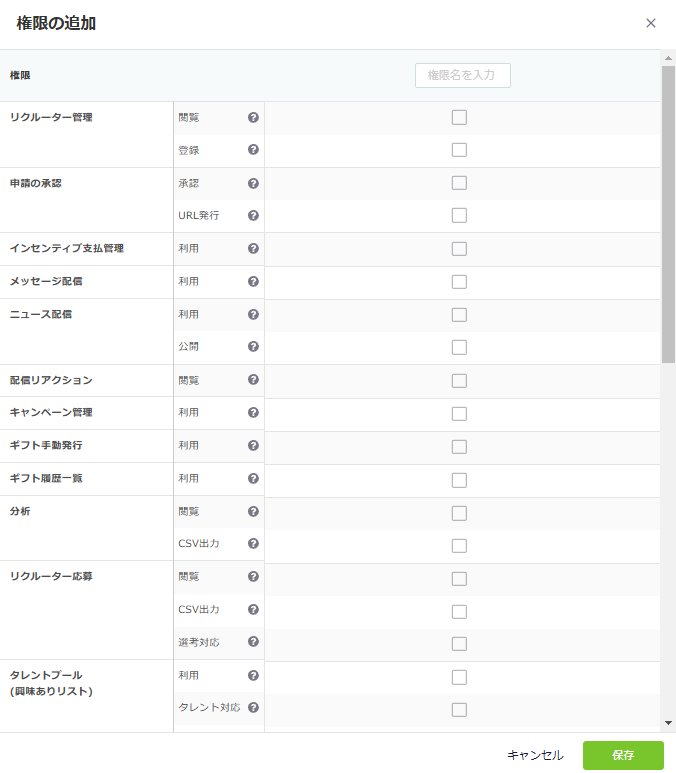Close the 権限の追加 dialog
This screenshot has width=676, height=773.
(x=651, y=23)
